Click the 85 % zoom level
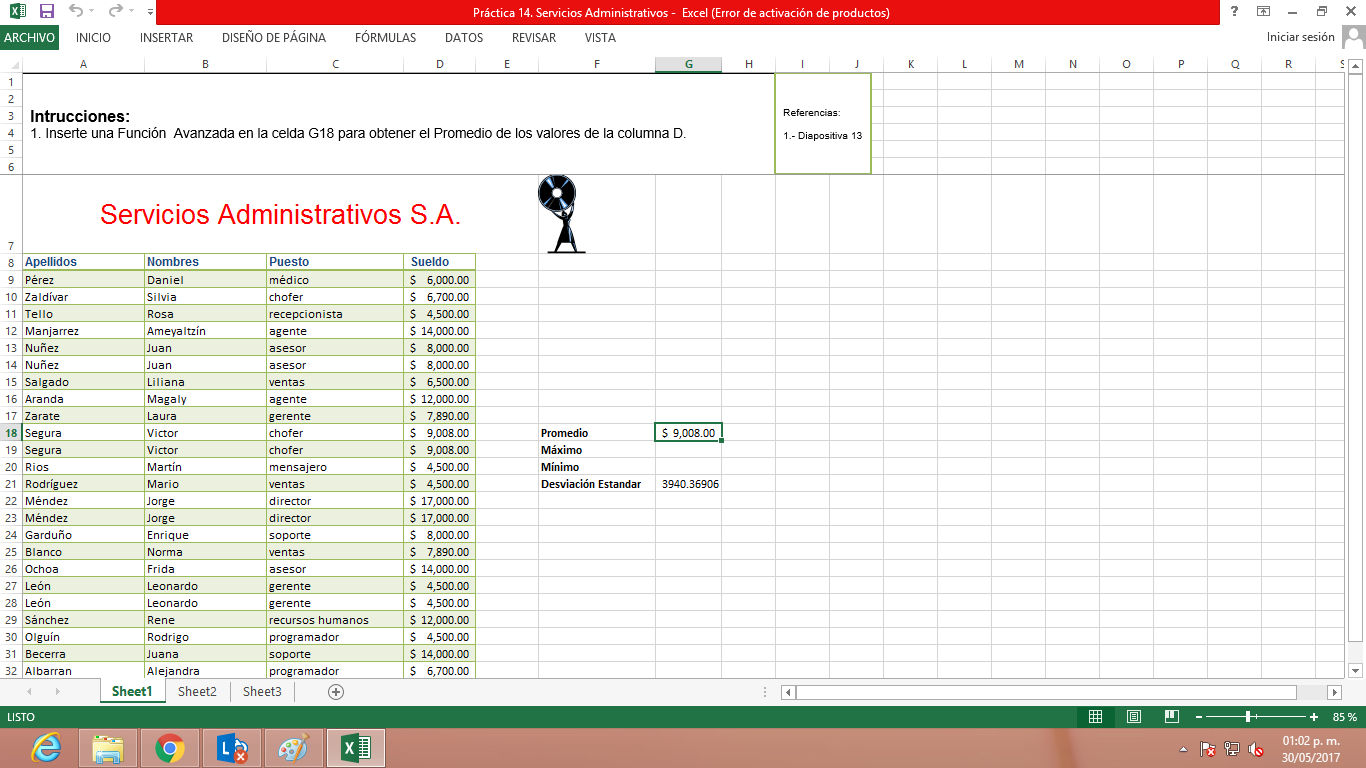This screenshot has height=768, width=1366. (x=1345, y=717)
